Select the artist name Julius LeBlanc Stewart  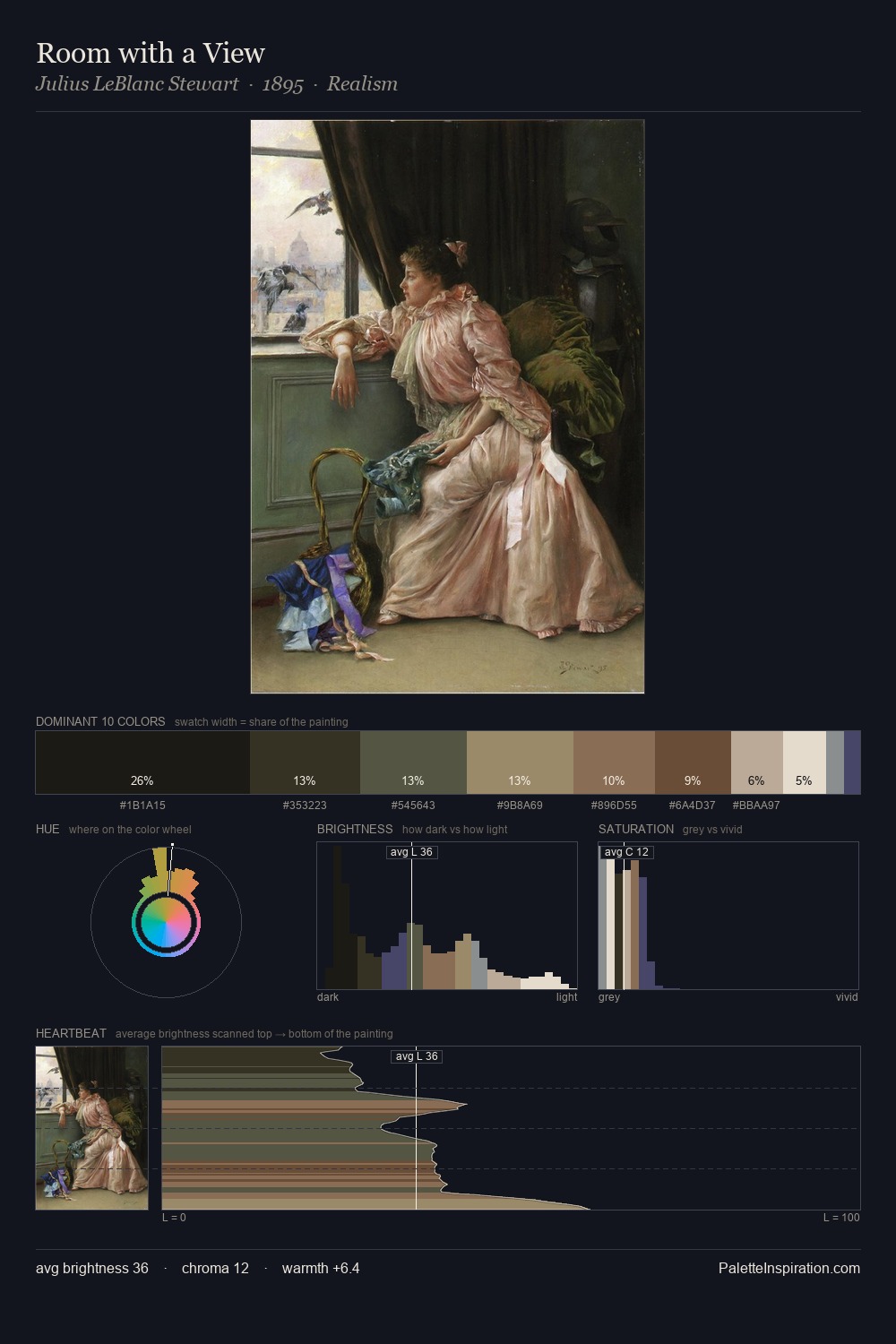click(x=137, y=84)
